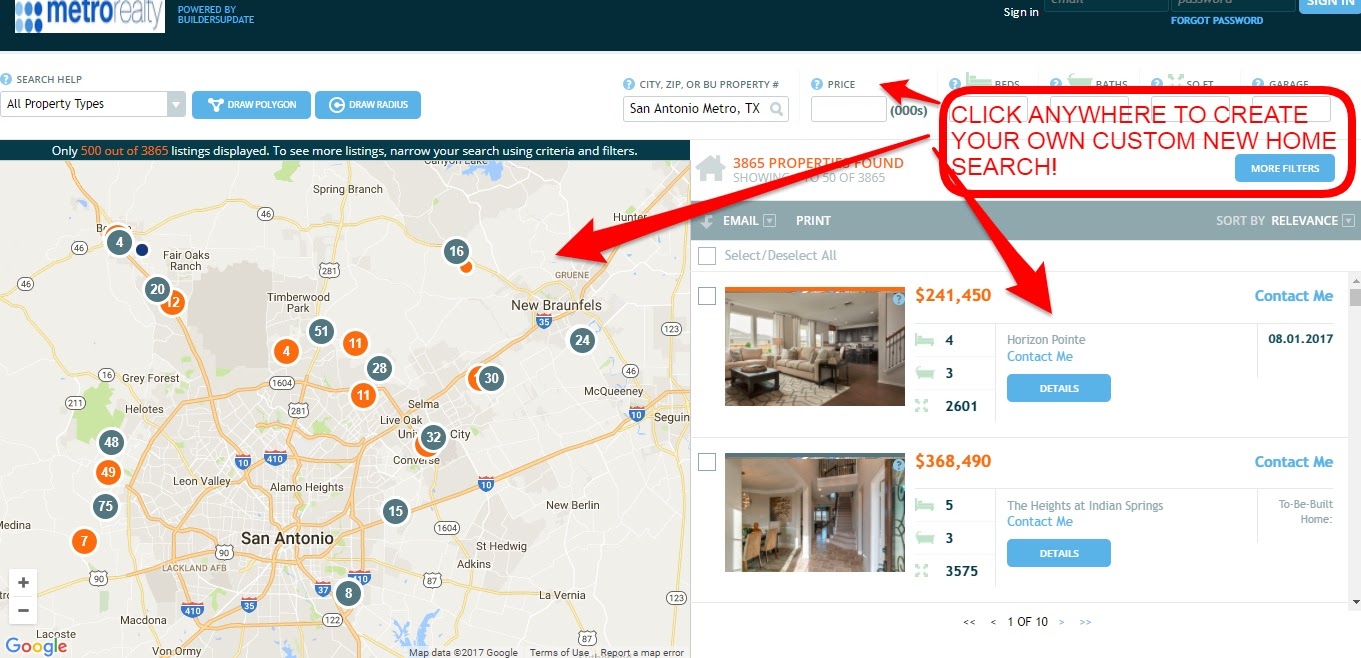
Task: Click the orange map cluster marker labeled 49
Action: (x=109, y=472)
